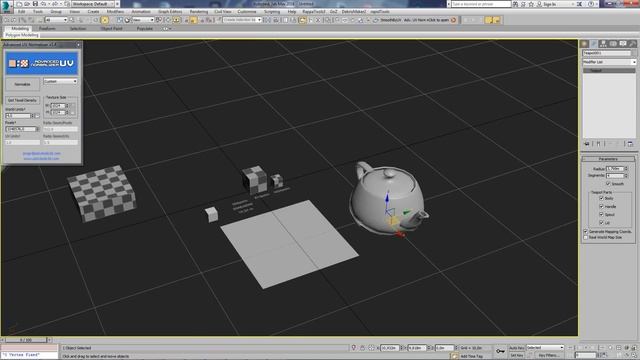The height and width of the screenshot is (360, 640).
Task: Click the orange Adv. UV Norm launcher icon
Action: click(x=453, y=20)
